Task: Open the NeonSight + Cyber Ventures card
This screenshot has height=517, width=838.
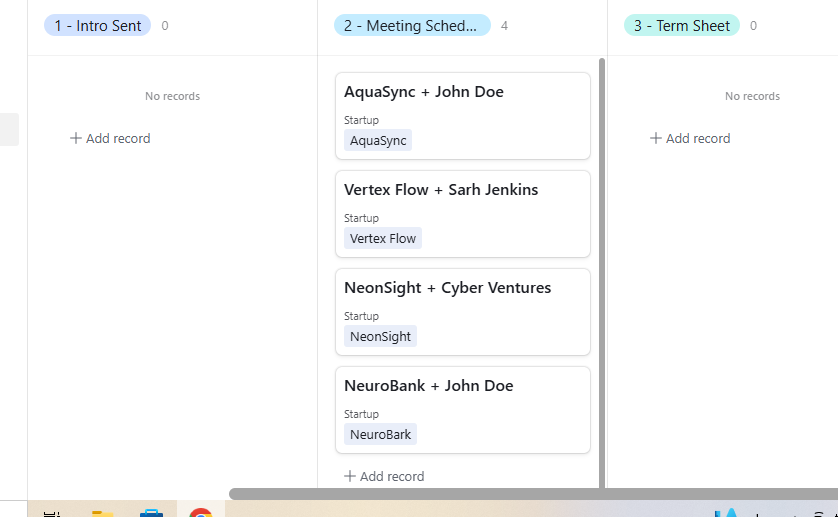Action: coord(463,312)
